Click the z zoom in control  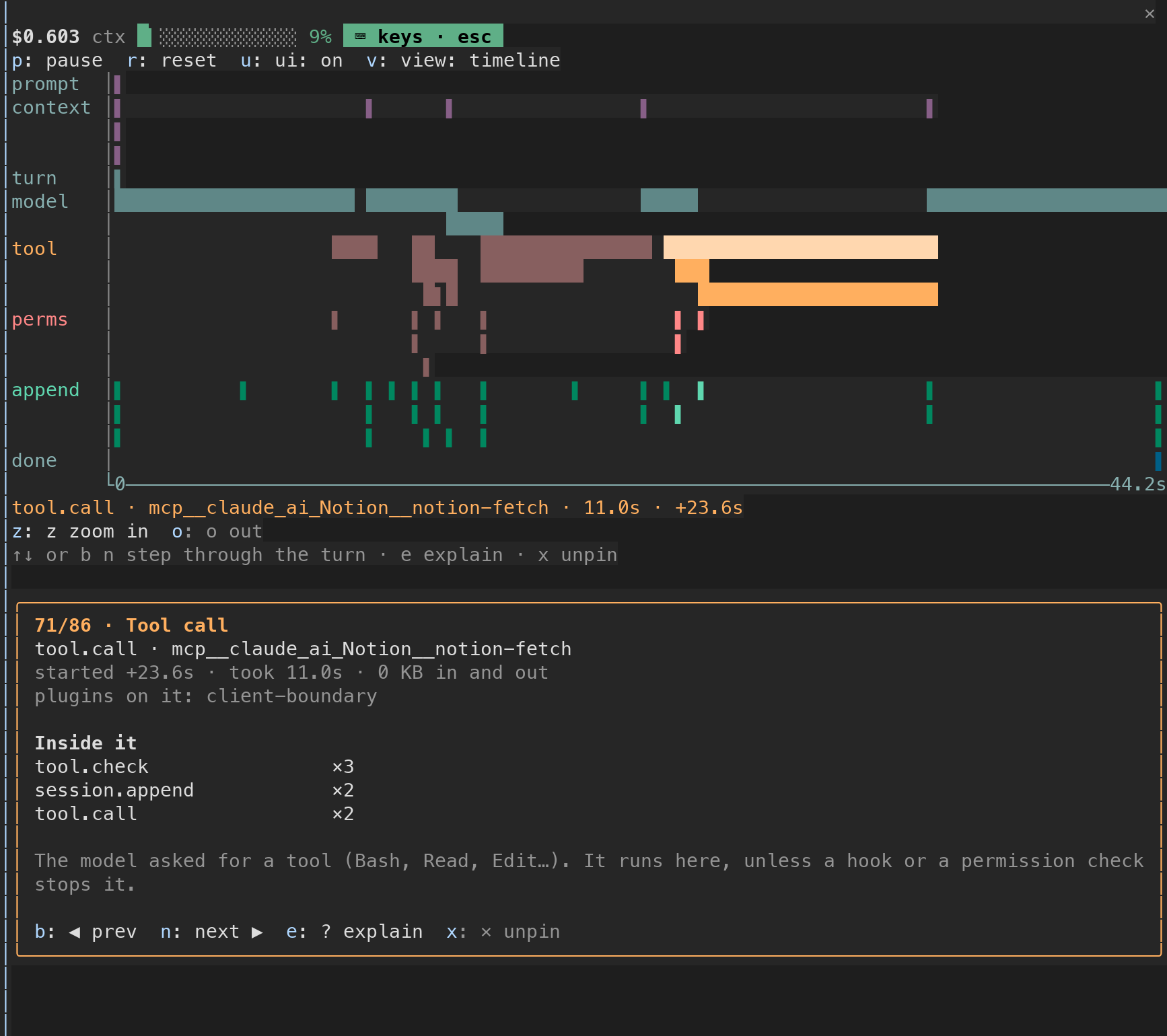(x=80, y=531)
